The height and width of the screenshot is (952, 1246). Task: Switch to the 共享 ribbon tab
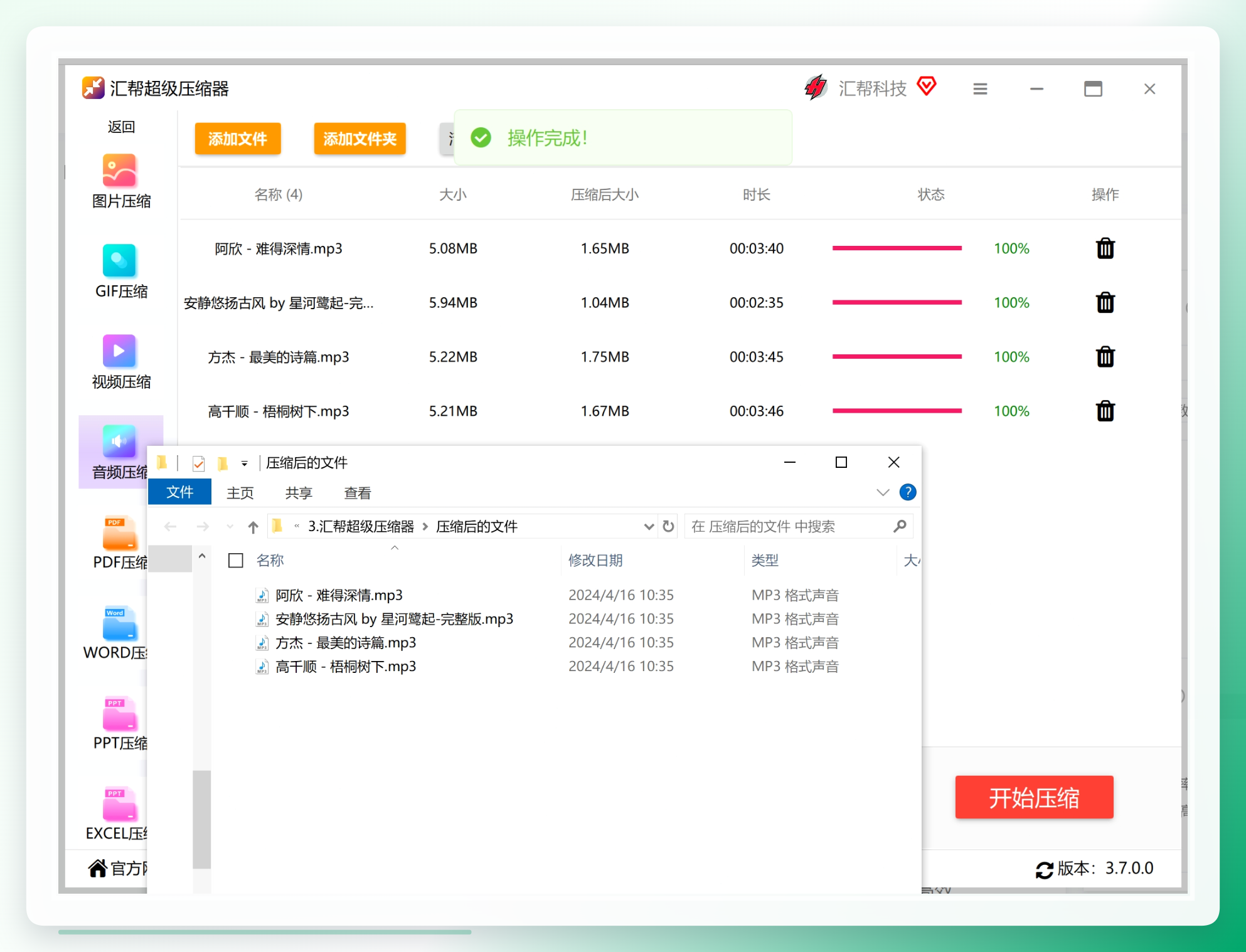(299, 493)
